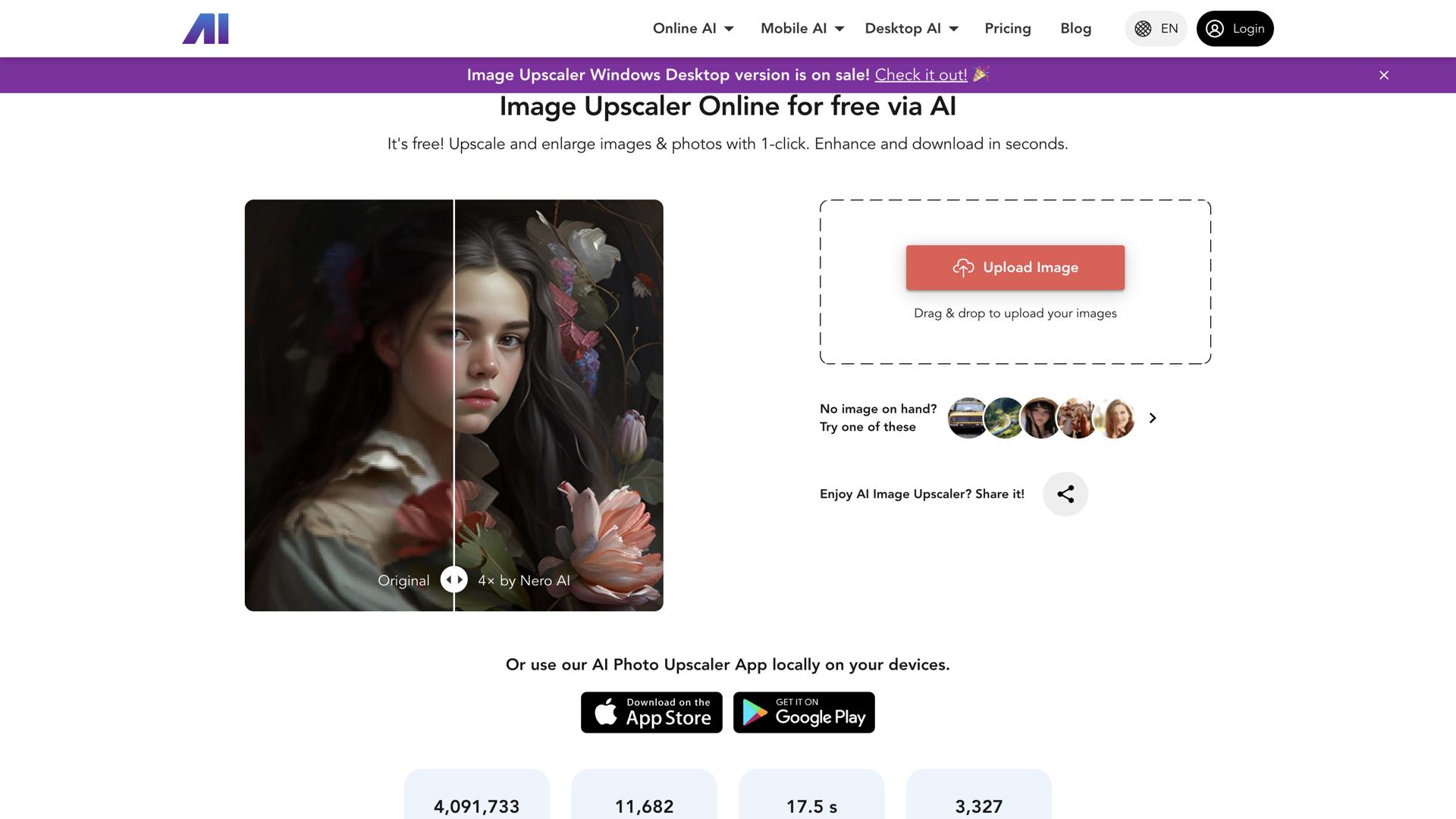Click the Login account icon

pos(1215,28)
